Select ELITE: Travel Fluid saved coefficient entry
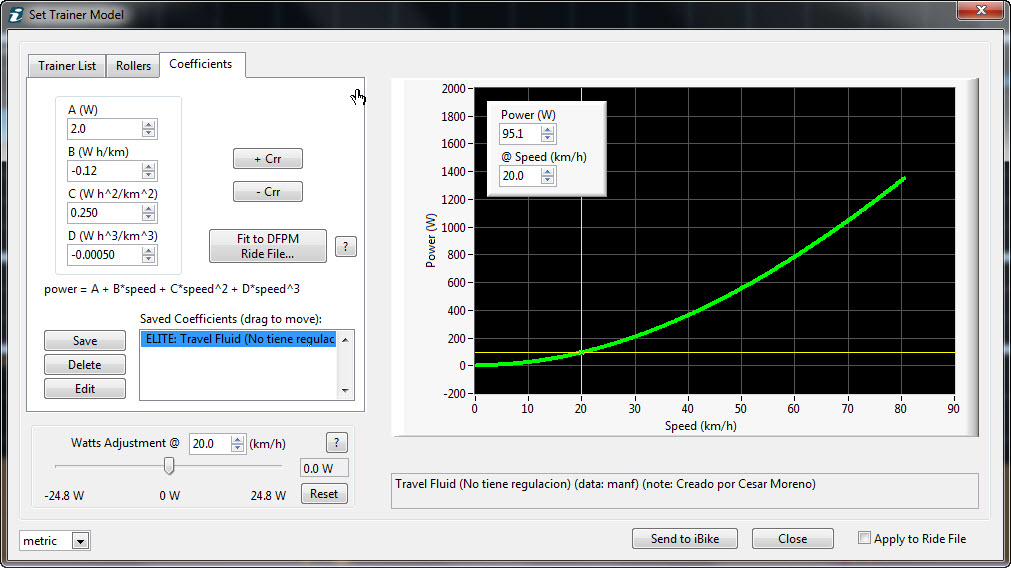The height and width of the screenshot is (568, 1011). click(238, 339)
